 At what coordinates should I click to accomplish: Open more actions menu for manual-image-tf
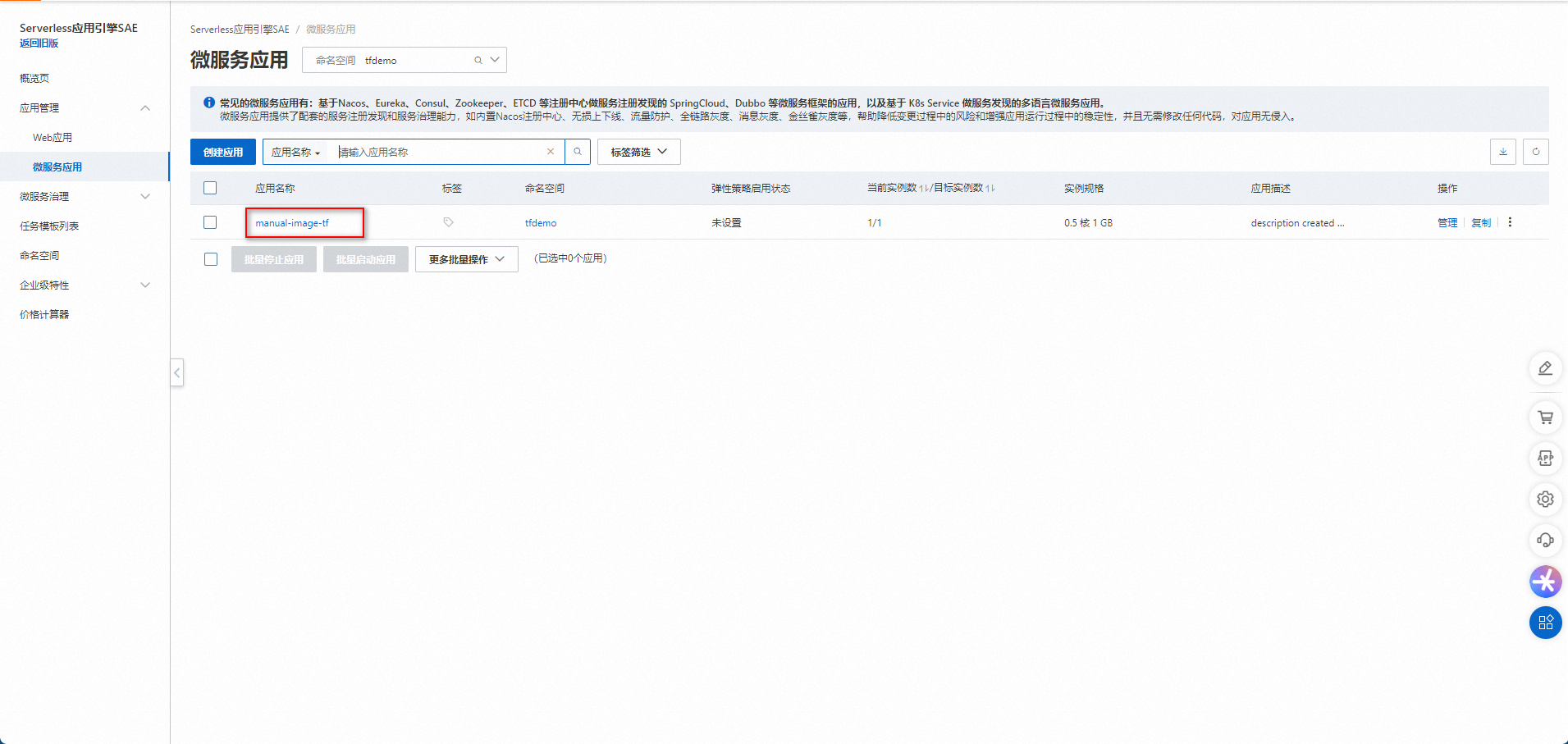coord(1510,222)
